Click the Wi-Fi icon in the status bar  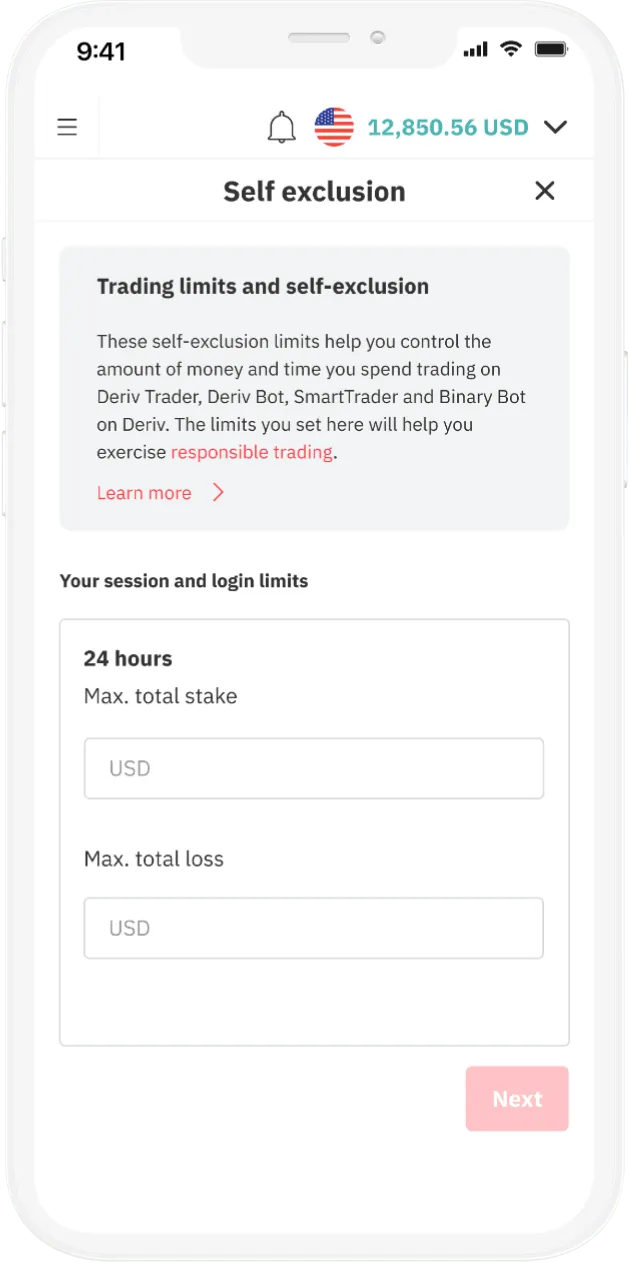point(510,48)
